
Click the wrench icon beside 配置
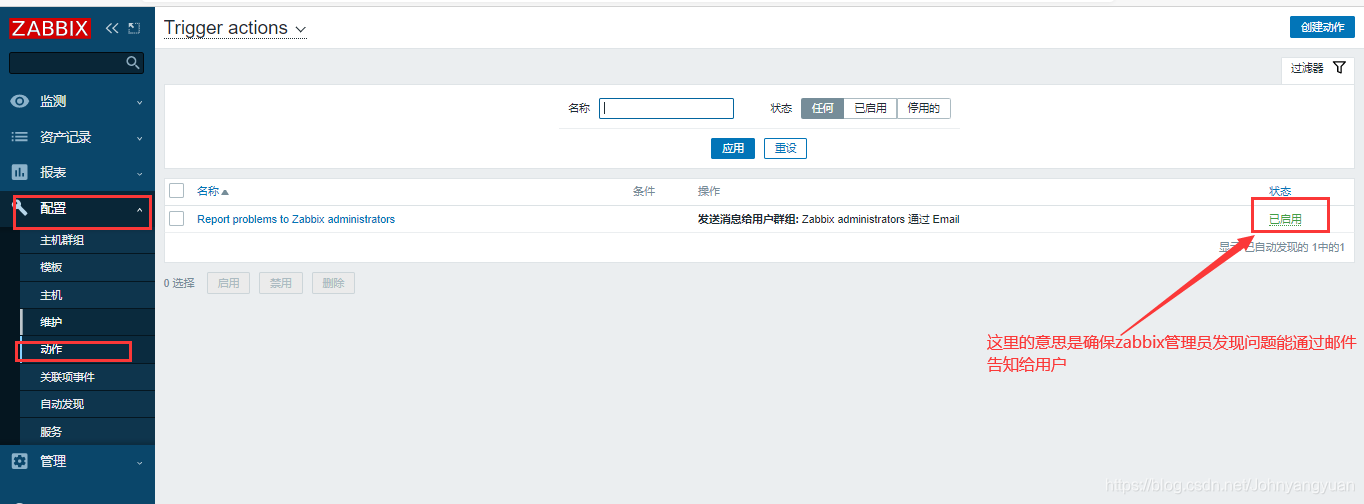pos(20,208)
